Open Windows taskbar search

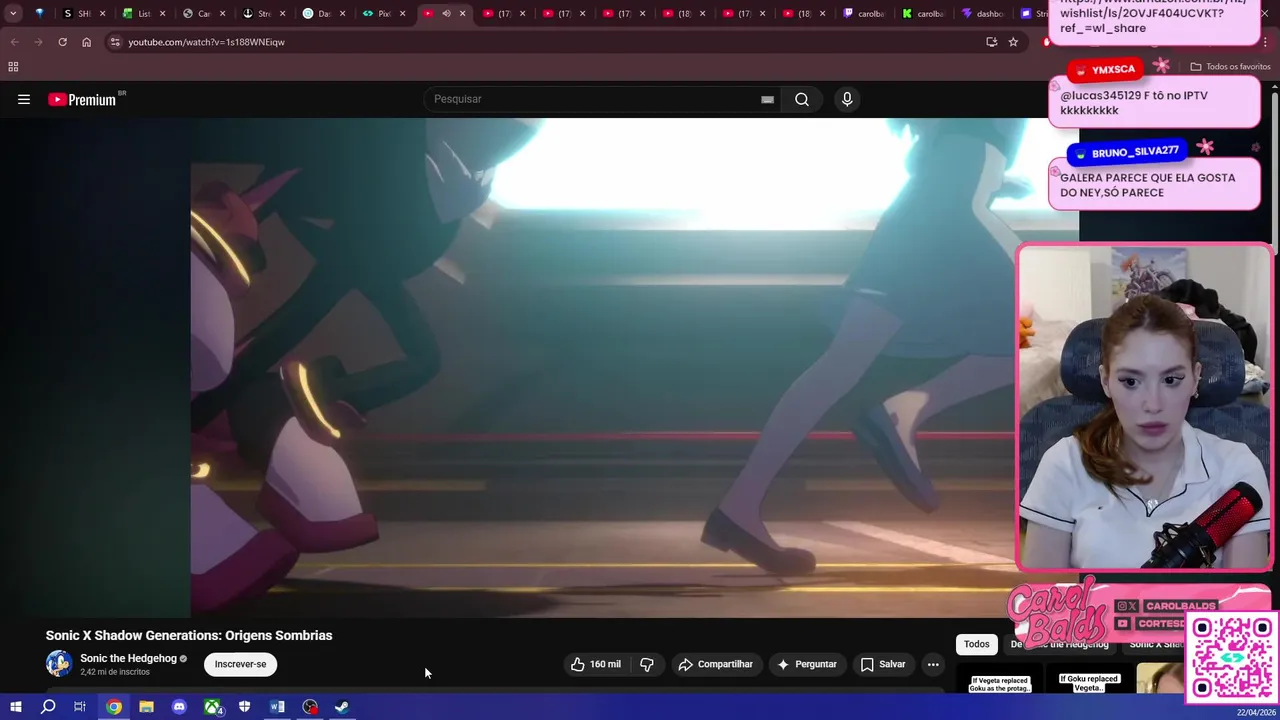coord(48,707)
